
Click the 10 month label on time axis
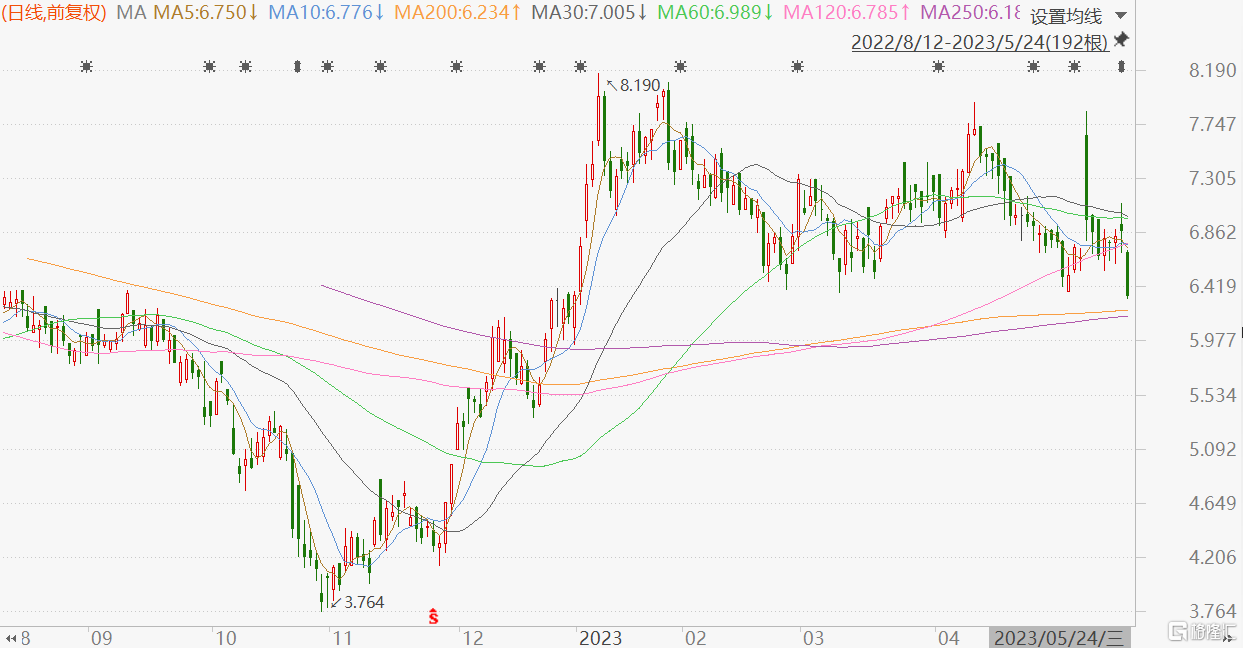click(x=225, y=637)
